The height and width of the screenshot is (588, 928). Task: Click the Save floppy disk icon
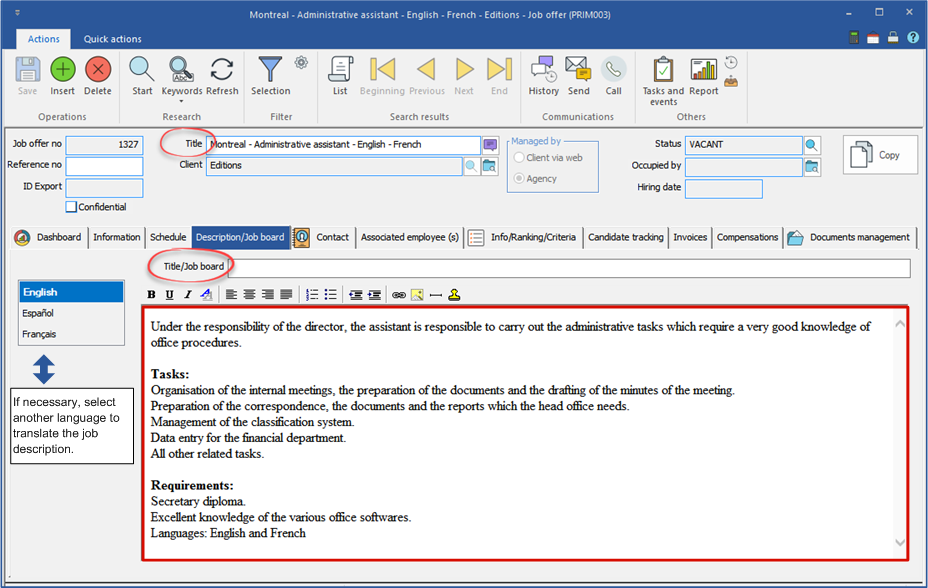[x=27, y=70]
